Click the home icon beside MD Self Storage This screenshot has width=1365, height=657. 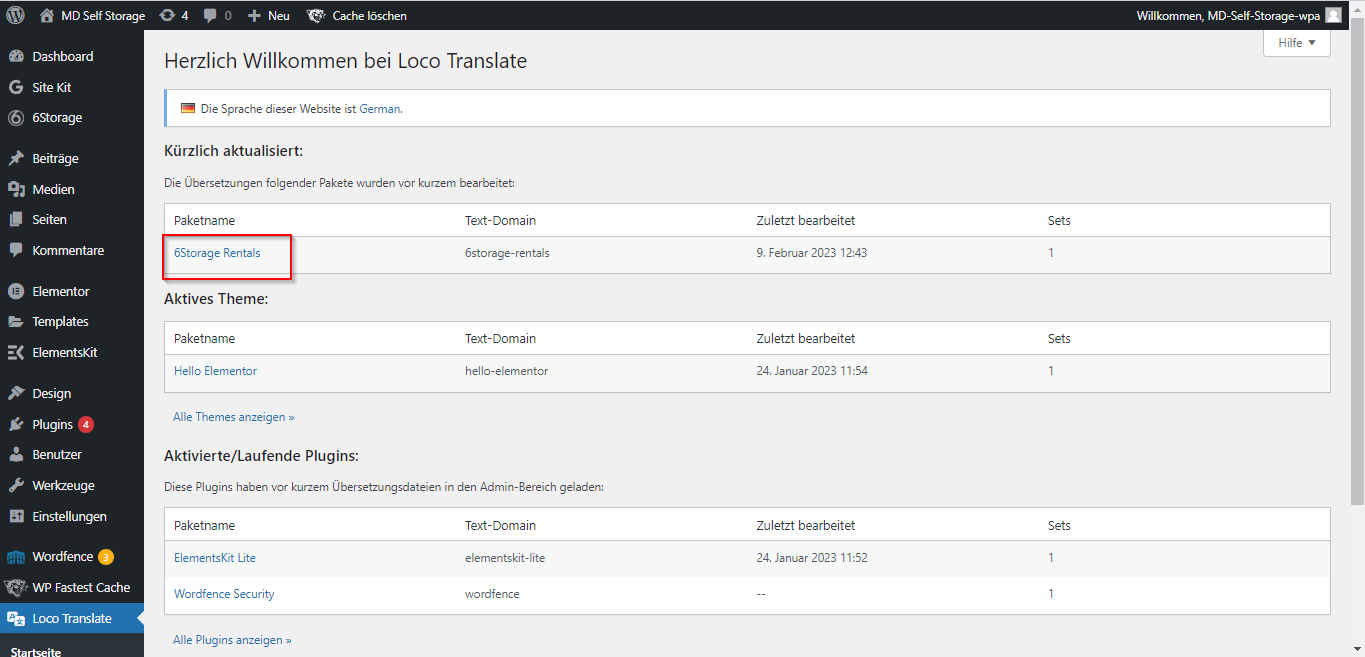point(47,15)
